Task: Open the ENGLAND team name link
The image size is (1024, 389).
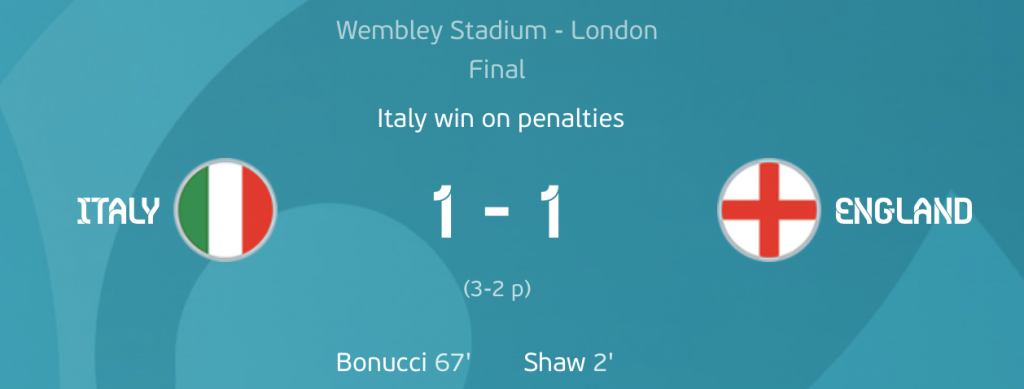Action: pos(904,211)
